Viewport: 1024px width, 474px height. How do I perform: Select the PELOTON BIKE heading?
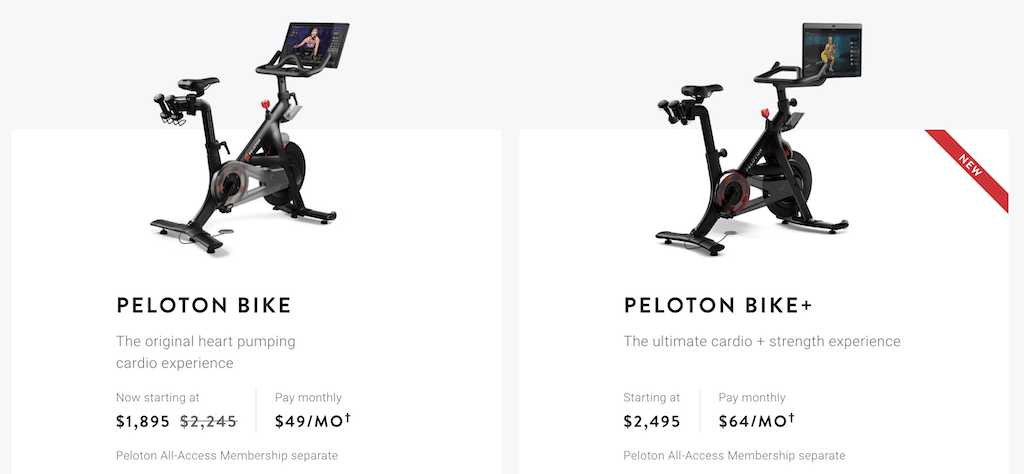coord(204,306)
